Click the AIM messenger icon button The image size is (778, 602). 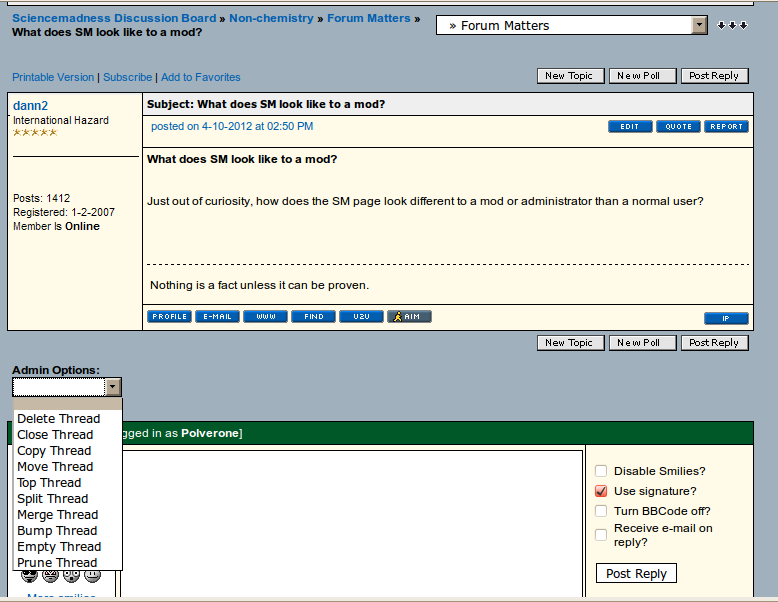(409, 317)
